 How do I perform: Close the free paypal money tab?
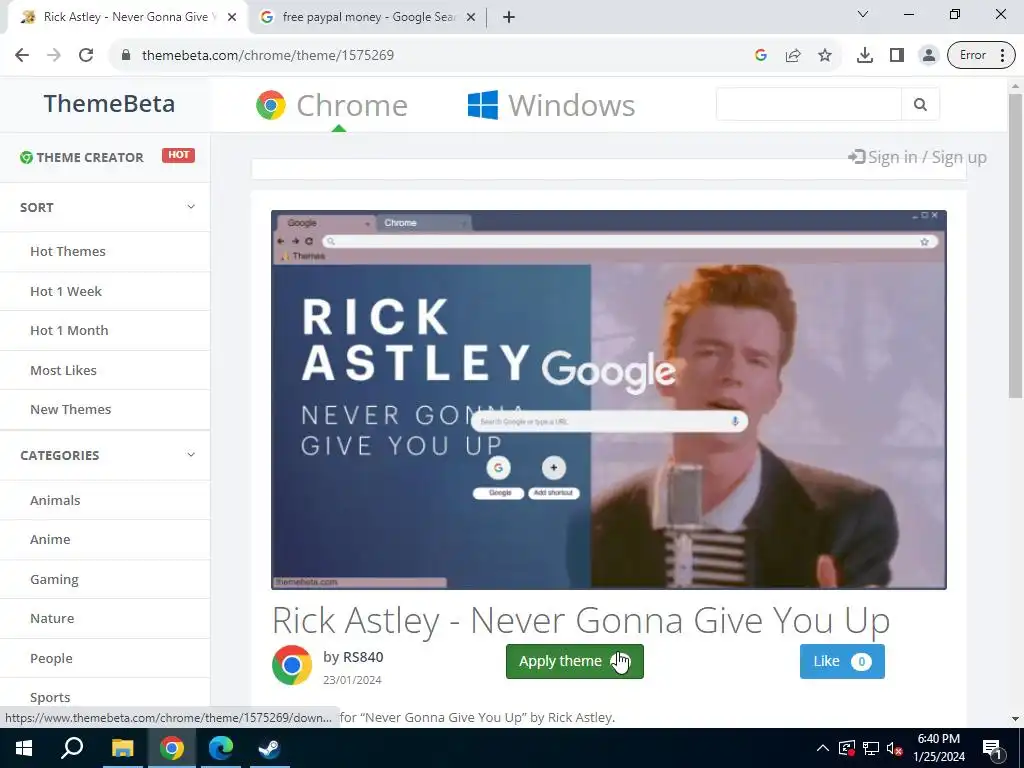point(471,17)
